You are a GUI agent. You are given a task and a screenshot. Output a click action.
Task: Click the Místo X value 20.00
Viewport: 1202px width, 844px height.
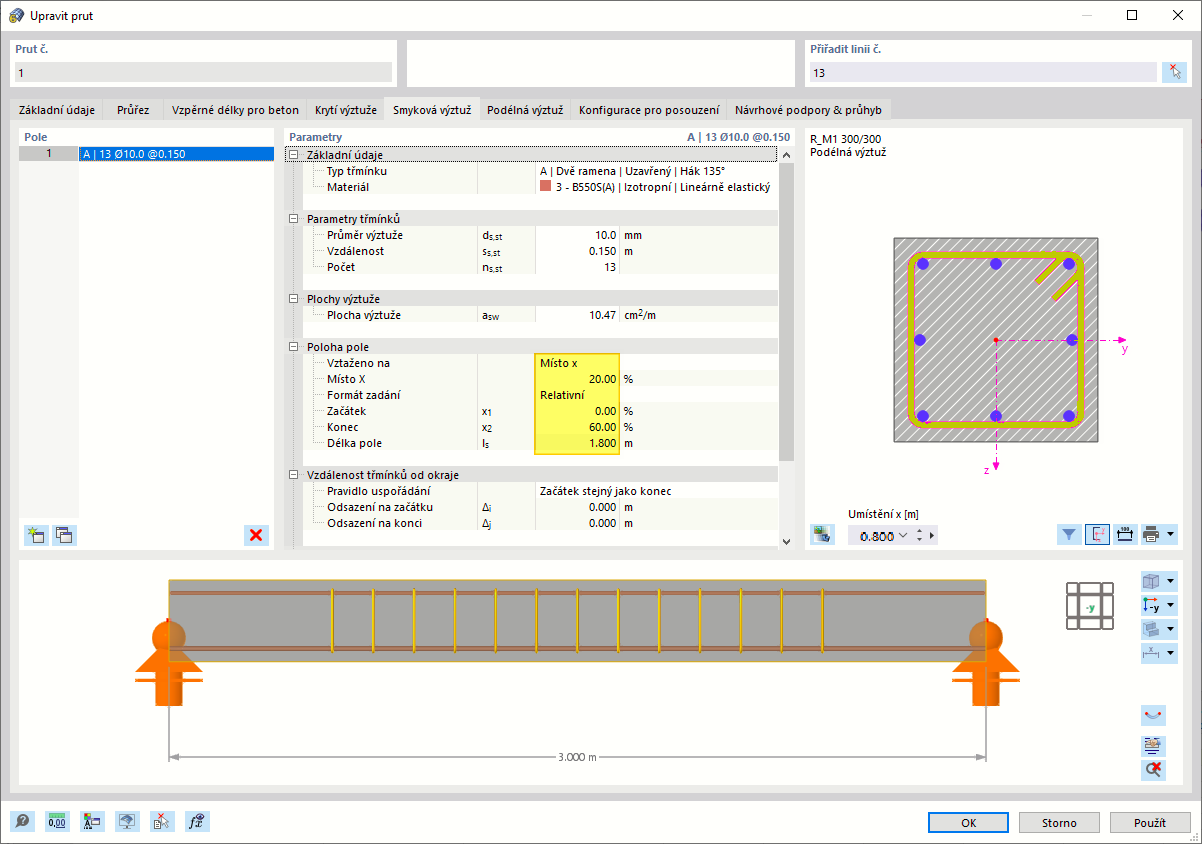pyautogui.click(x=577, y=379)
